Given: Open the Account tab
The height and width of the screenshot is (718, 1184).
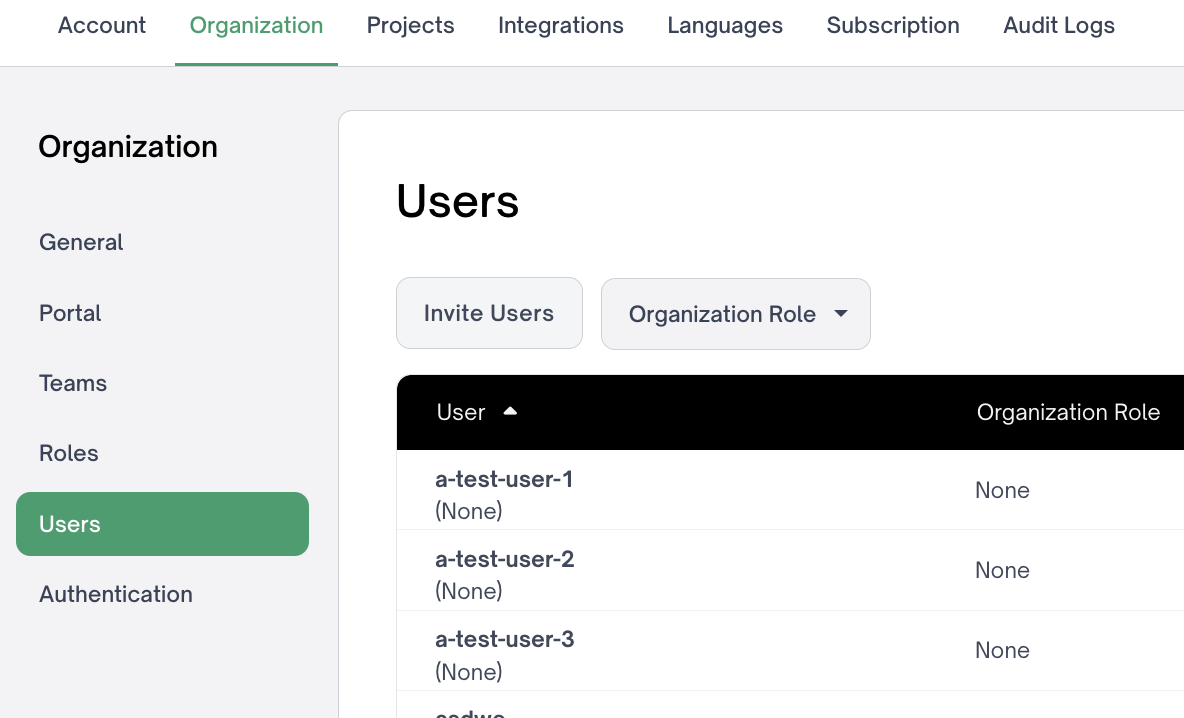Looking at the screenshot, I should pos(102,26).
